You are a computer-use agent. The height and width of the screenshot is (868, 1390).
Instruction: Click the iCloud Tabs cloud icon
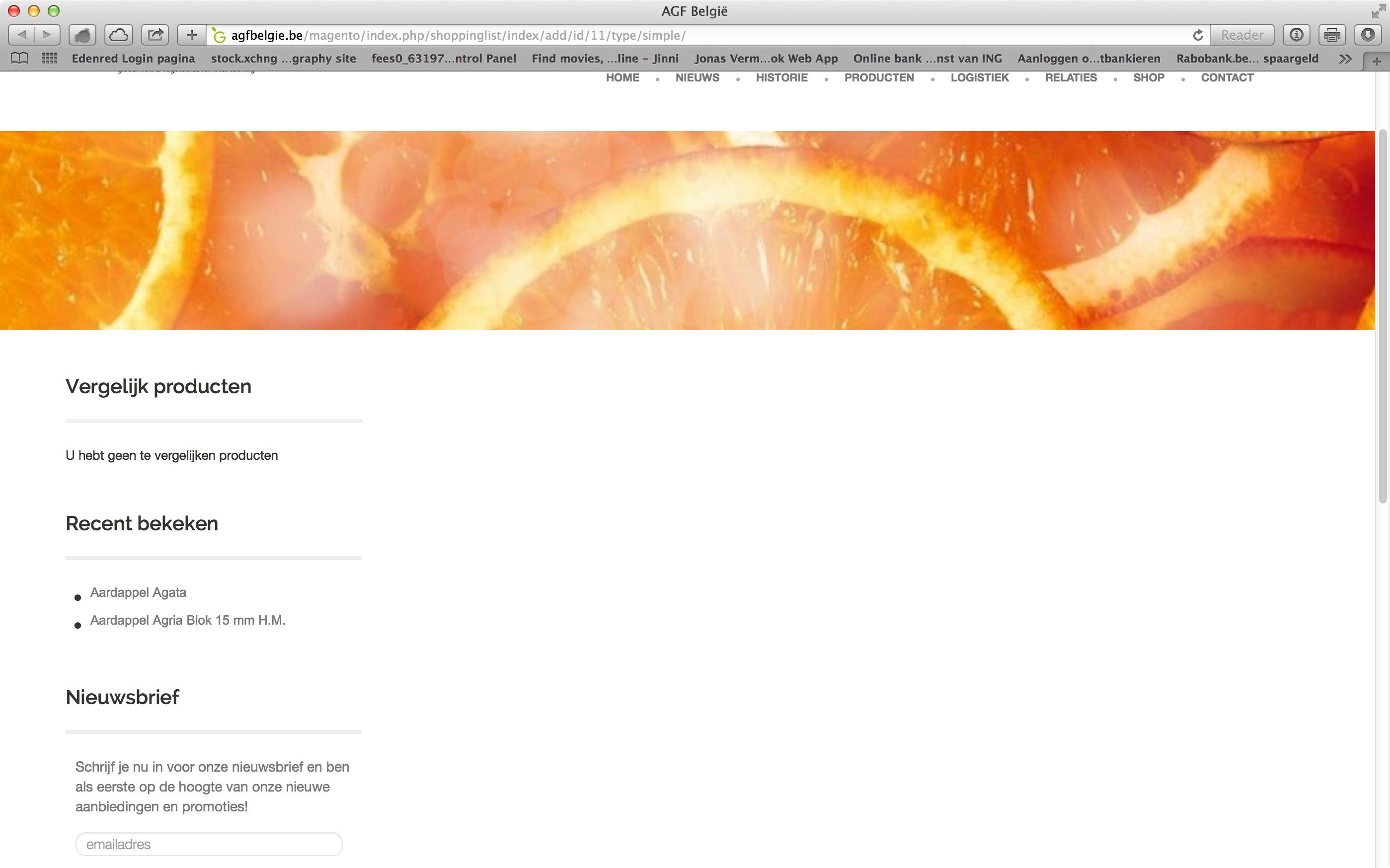118,35
